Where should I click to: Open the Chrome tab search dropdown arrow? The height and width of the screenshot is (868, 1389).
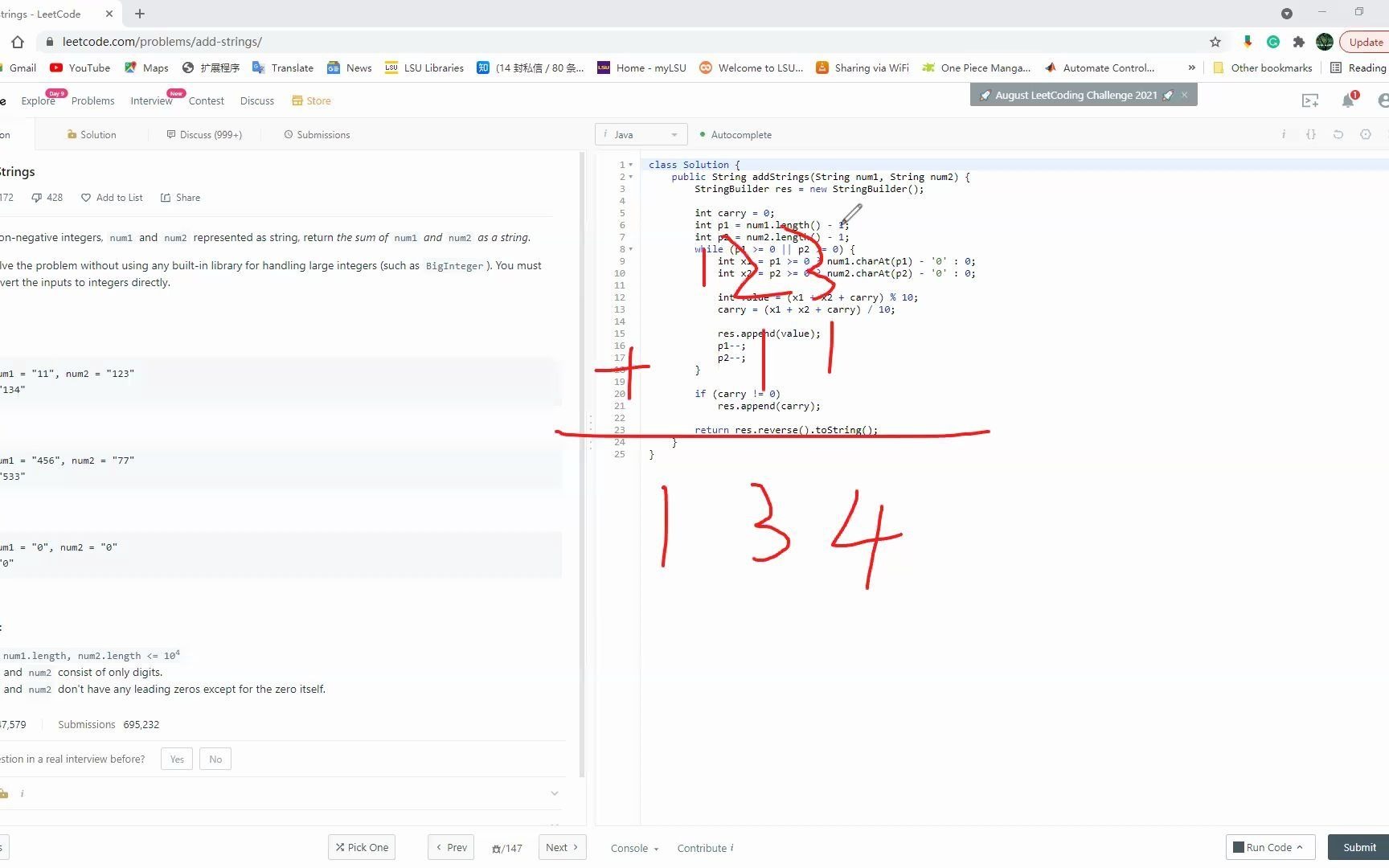click(1286, 14)
